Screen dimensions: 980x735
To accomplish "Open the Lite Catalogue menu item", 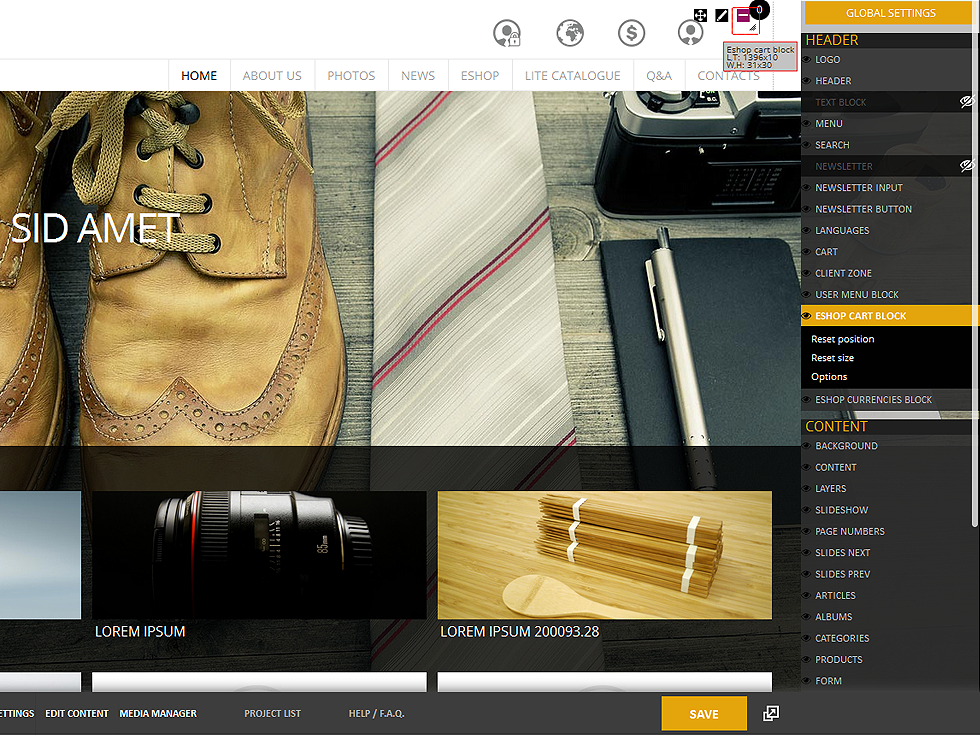I will coord(572,76).
